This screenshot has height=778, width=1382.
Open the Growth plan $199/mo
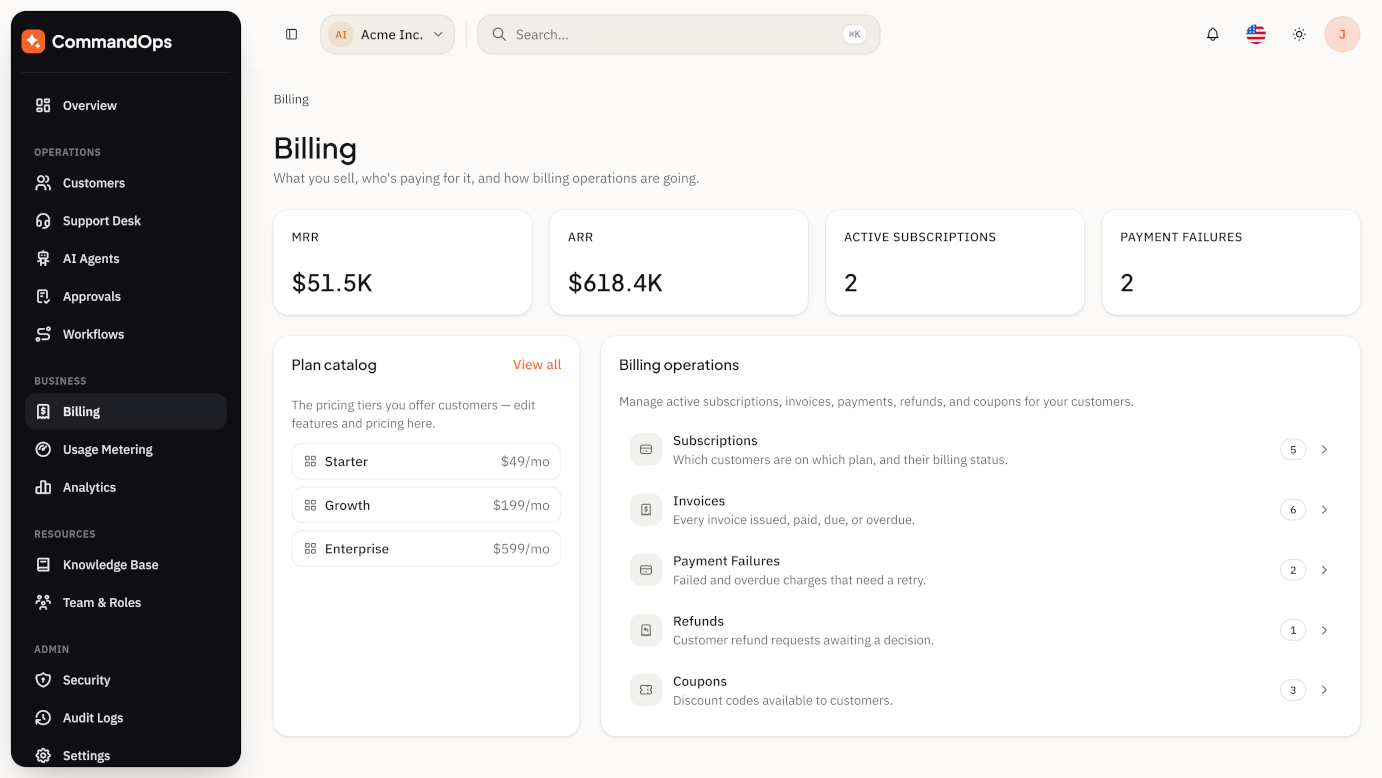point(426,505)
